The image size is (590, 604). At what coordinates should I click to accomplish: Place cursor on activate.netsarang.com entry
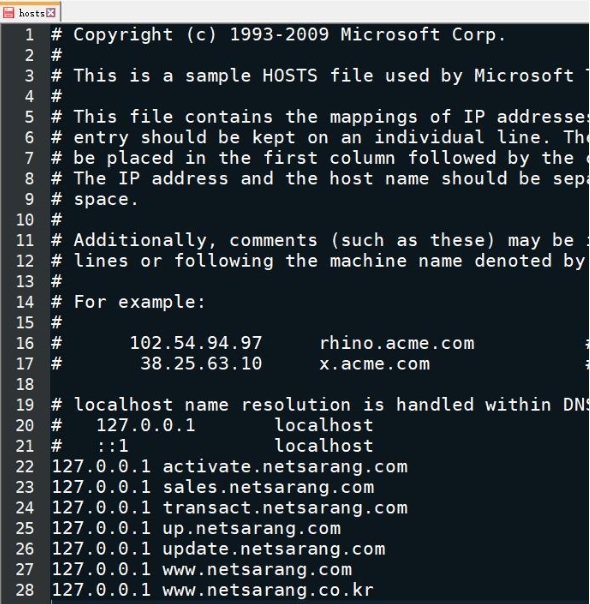(285, 466)
